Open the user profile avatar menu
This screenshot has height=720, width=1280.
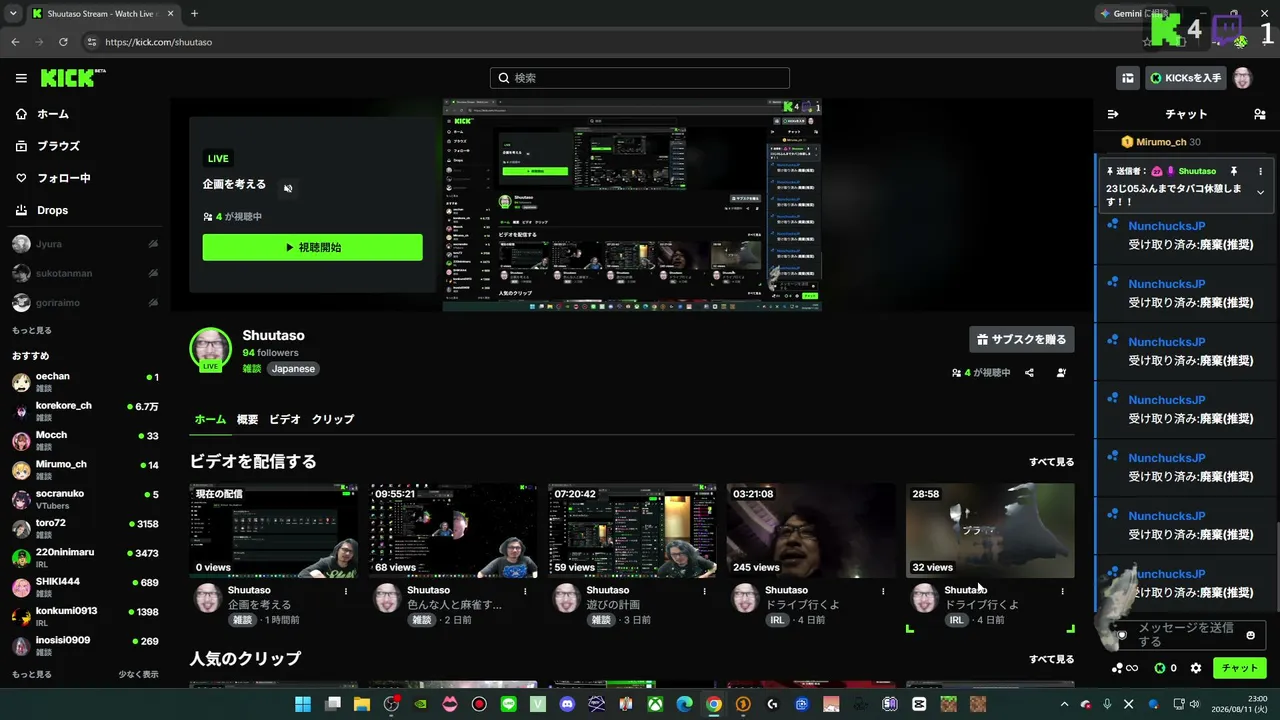pyautogui.click(x=1243, y=78)
